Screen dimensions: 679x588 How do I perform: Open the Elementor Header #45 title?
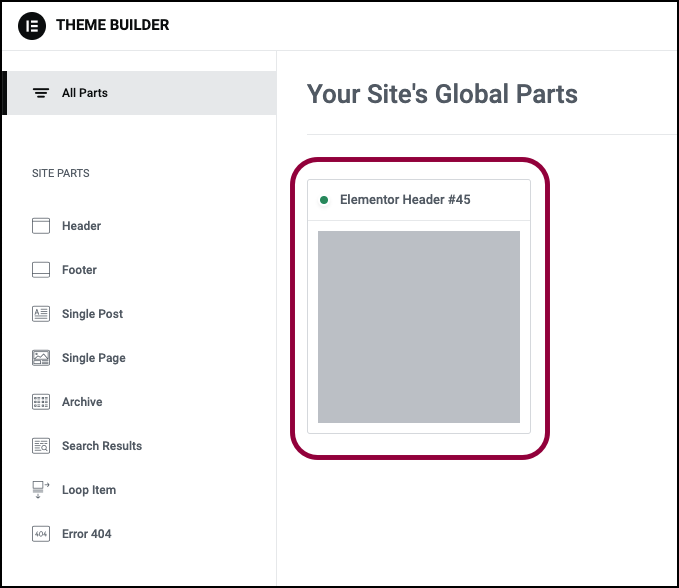[405, 200]
